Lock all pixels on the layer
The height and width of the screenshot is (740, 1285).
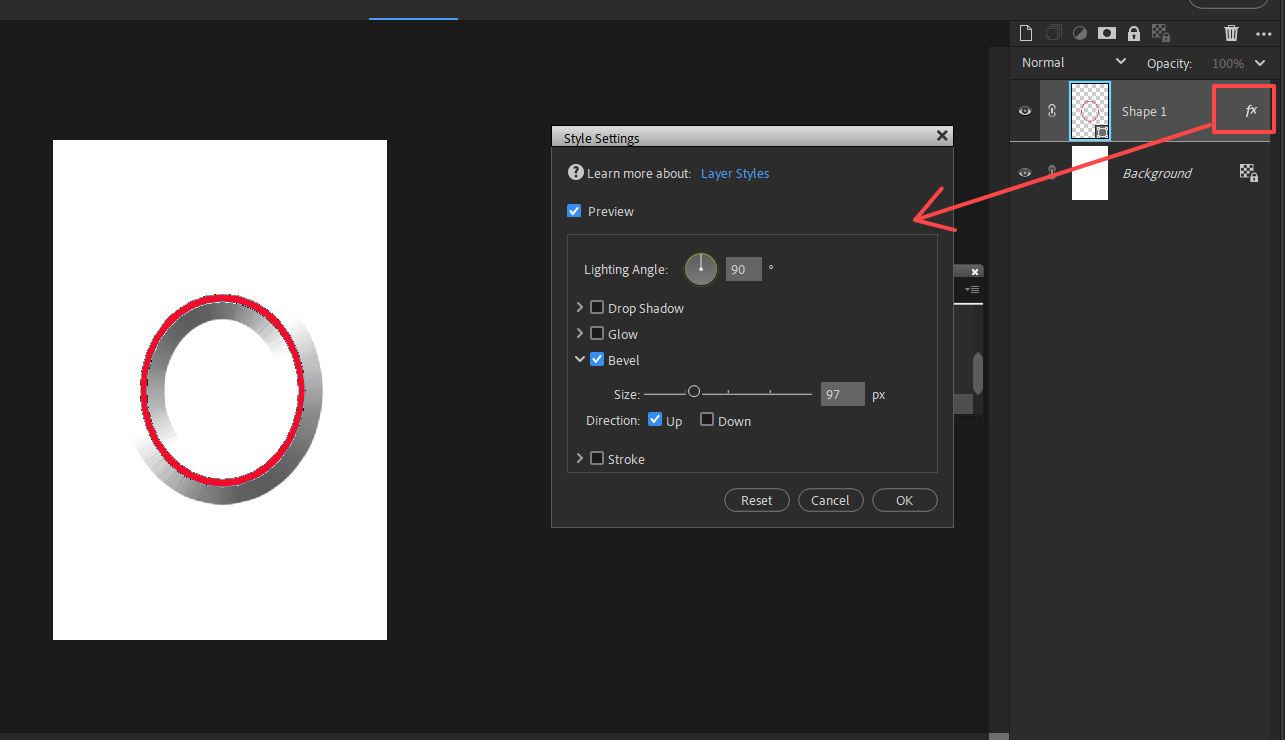click(x=1133, y=33)
